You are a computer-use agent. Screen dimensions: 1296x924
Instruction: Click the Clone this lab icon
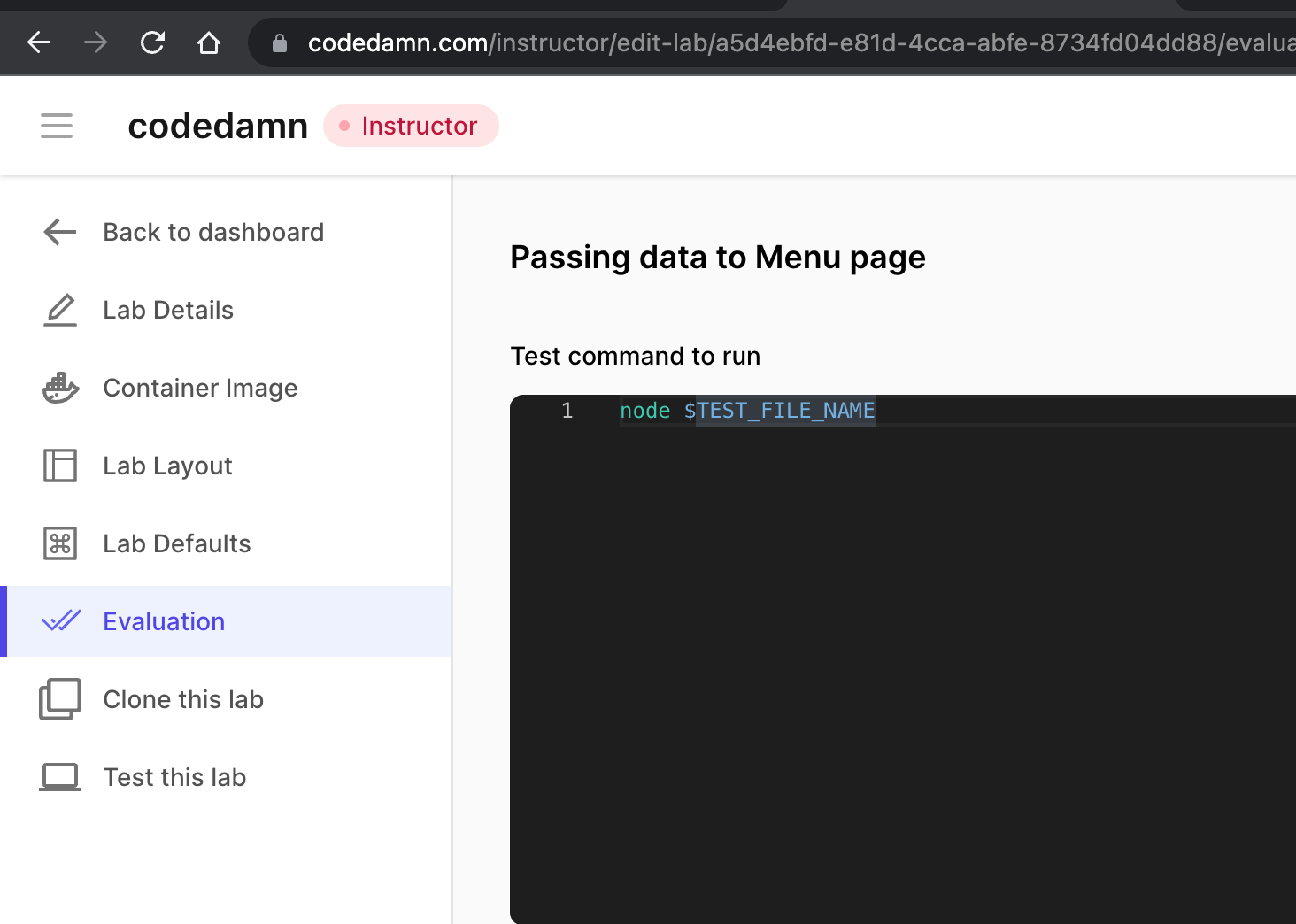60,699
